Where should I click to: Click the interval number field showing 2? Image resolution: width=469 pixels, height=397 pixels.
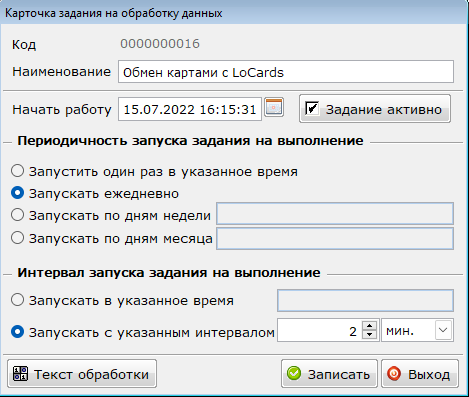pos(319,330)
